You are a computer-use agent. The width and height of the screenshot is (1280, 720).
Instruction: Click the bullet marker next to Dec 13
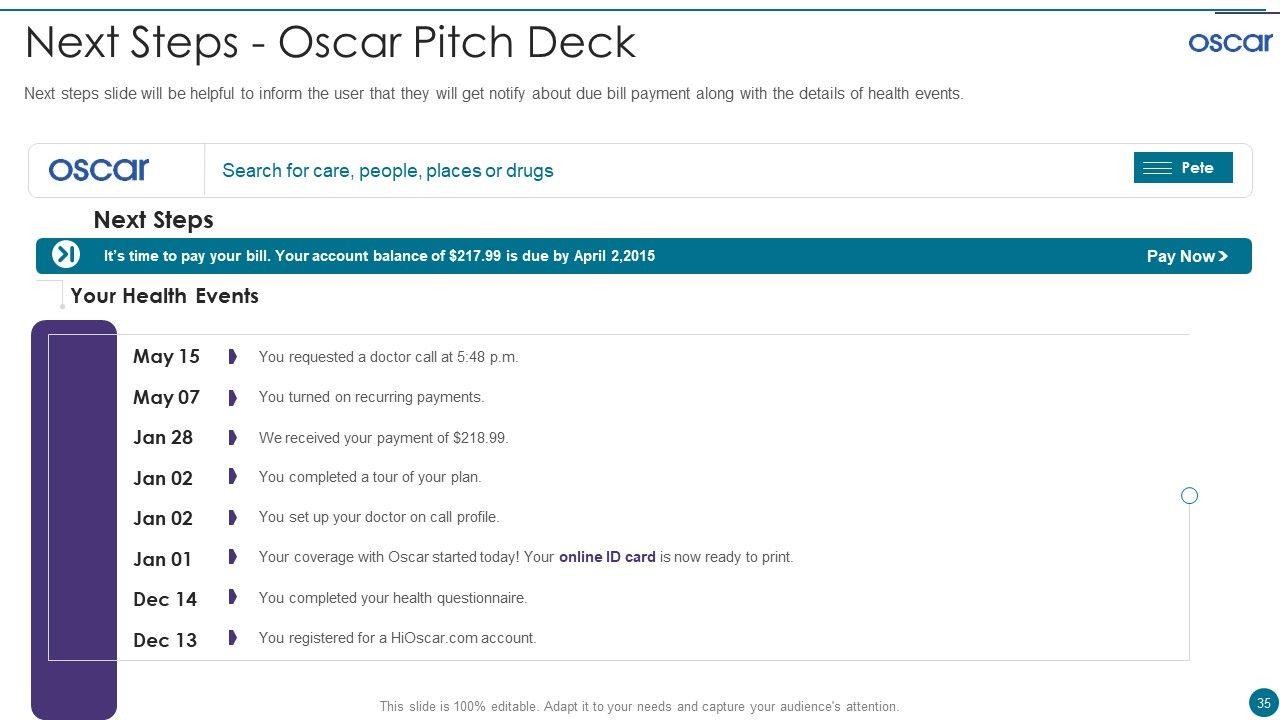pyautogui.click(x=232, y=638)
